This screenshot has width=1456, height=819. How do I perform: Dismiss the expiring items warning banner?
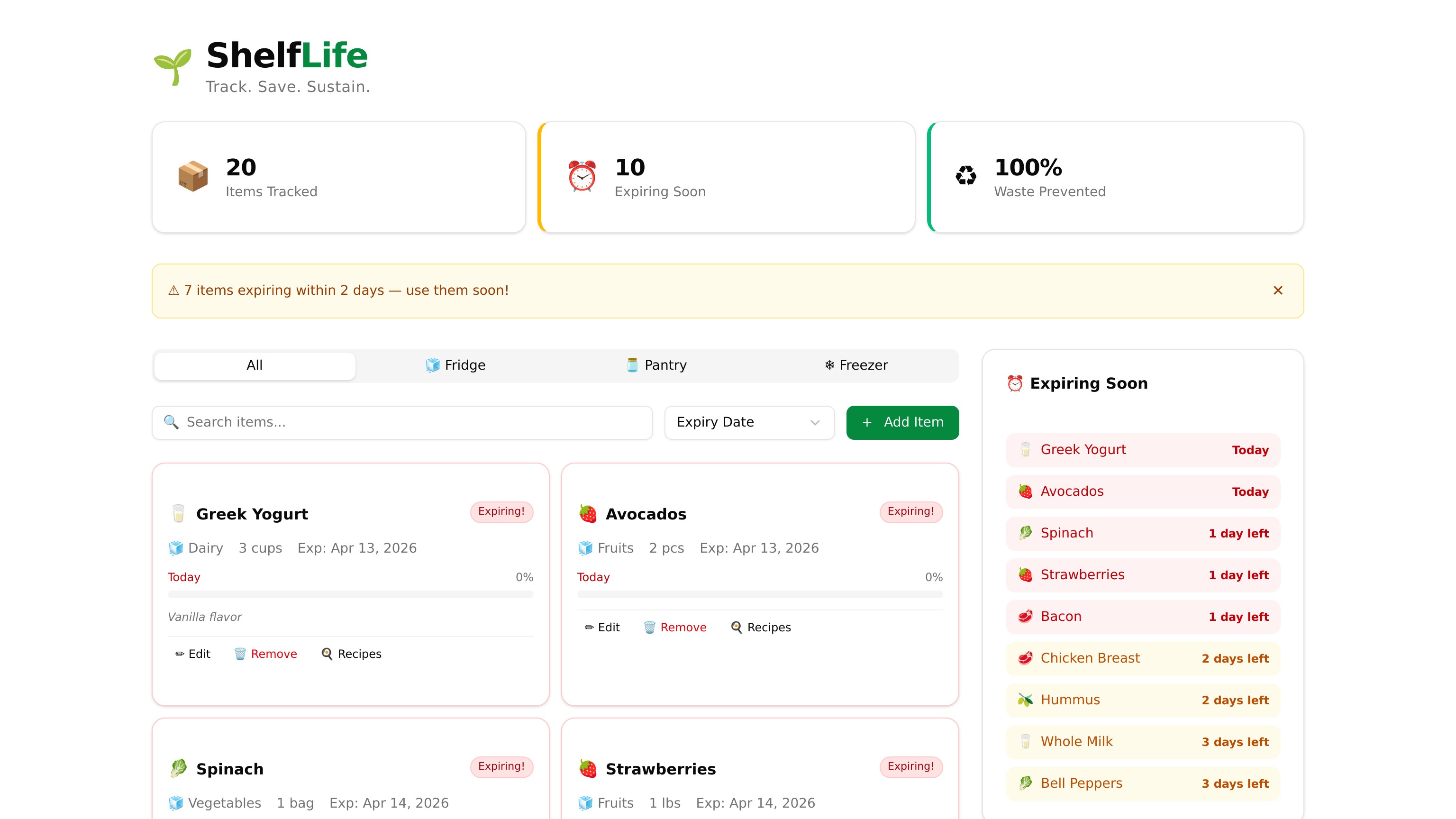pos(1277,291)
